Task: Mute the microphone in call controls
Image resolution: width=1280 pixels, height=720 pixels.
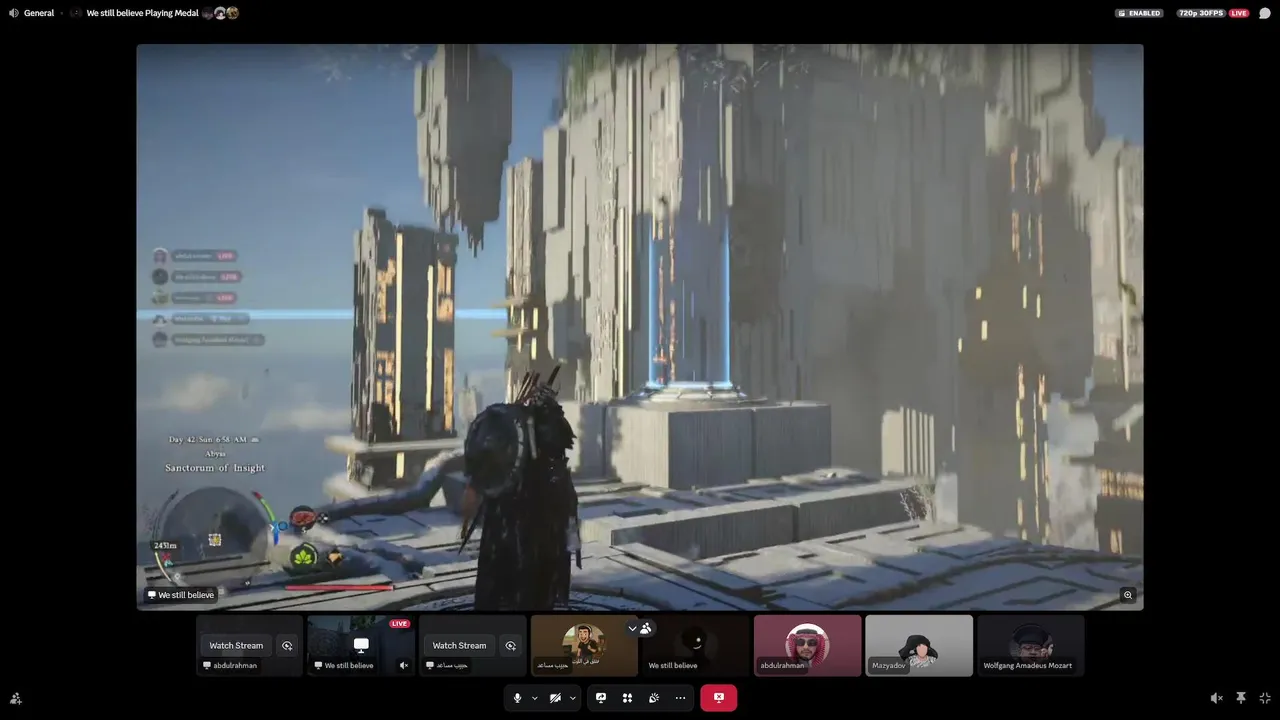Action: [517, 698]
